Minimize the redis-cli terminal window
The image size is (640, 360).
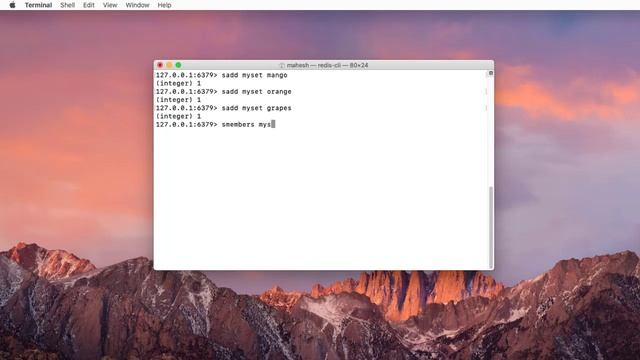[169, 65]
